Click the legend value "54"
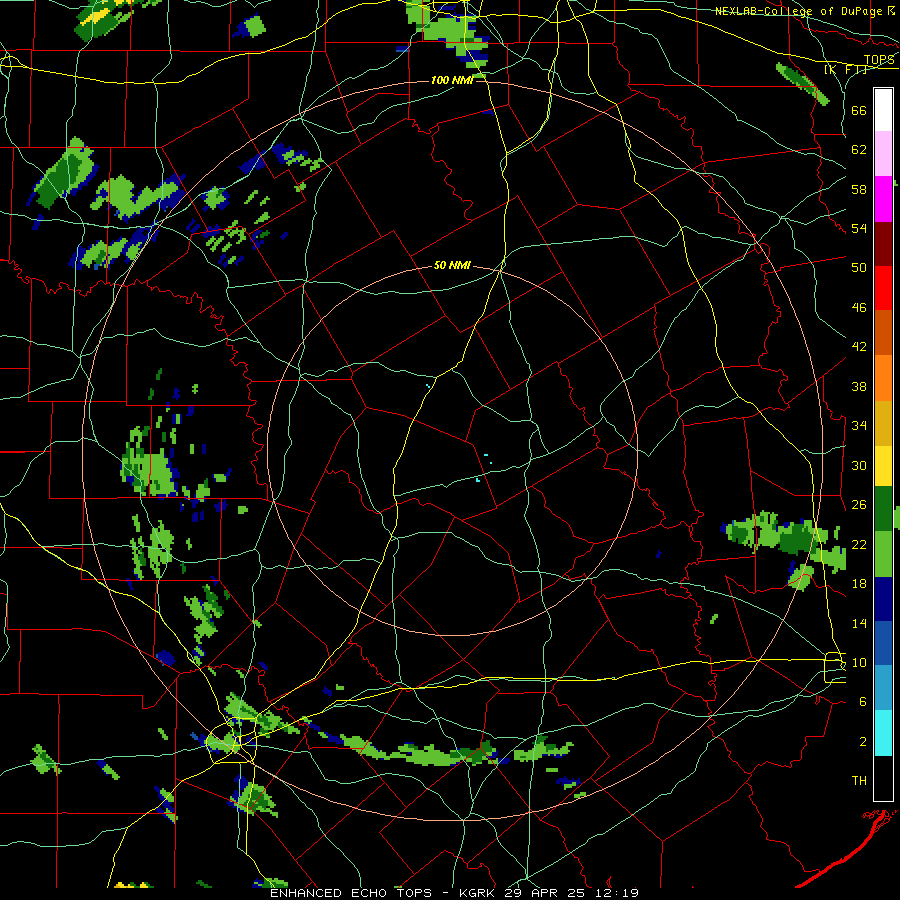 pos(859,228)
